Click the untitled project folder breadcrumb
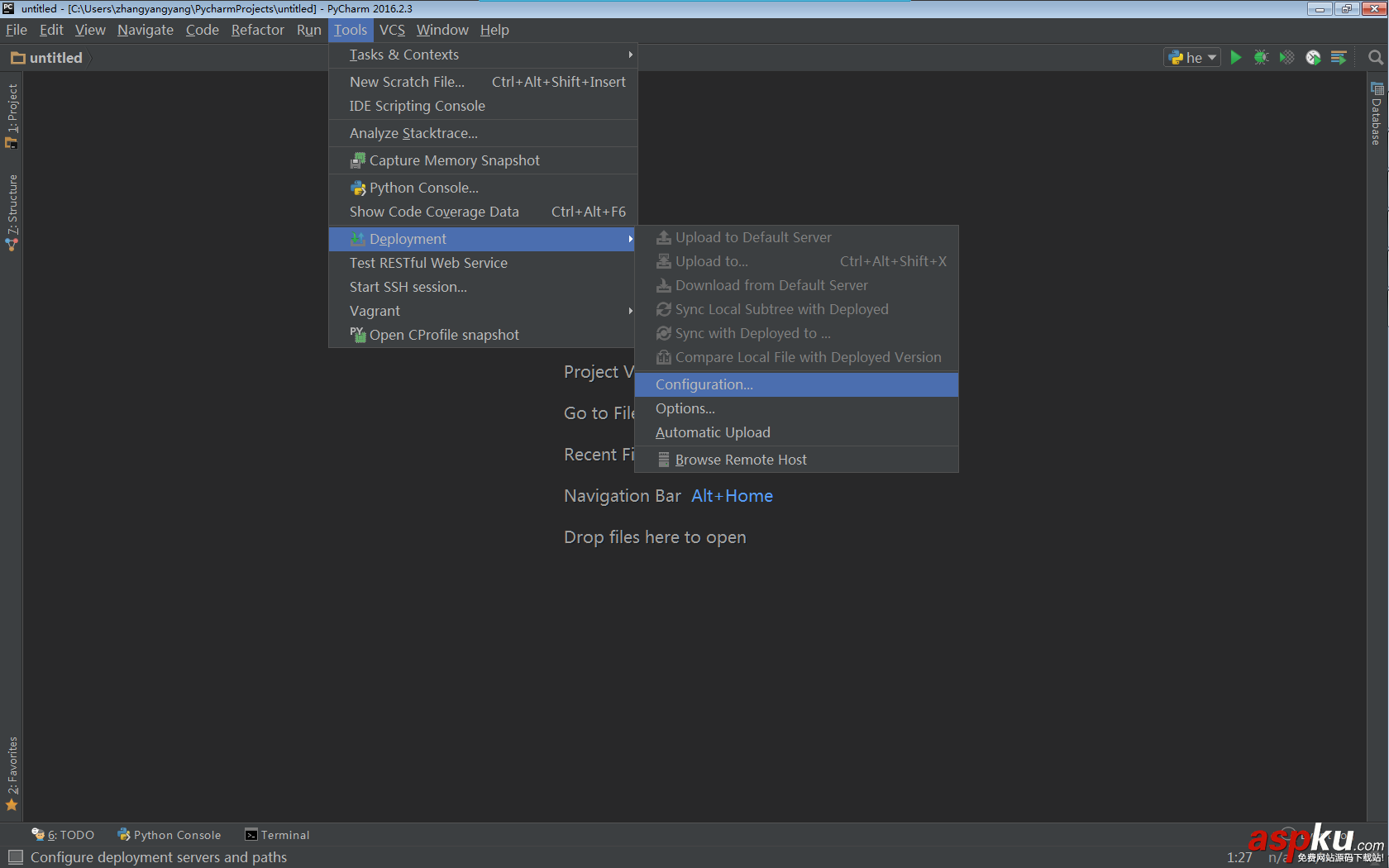The height and width of the screenshot is (868, 1389). (x=47, y=58)
